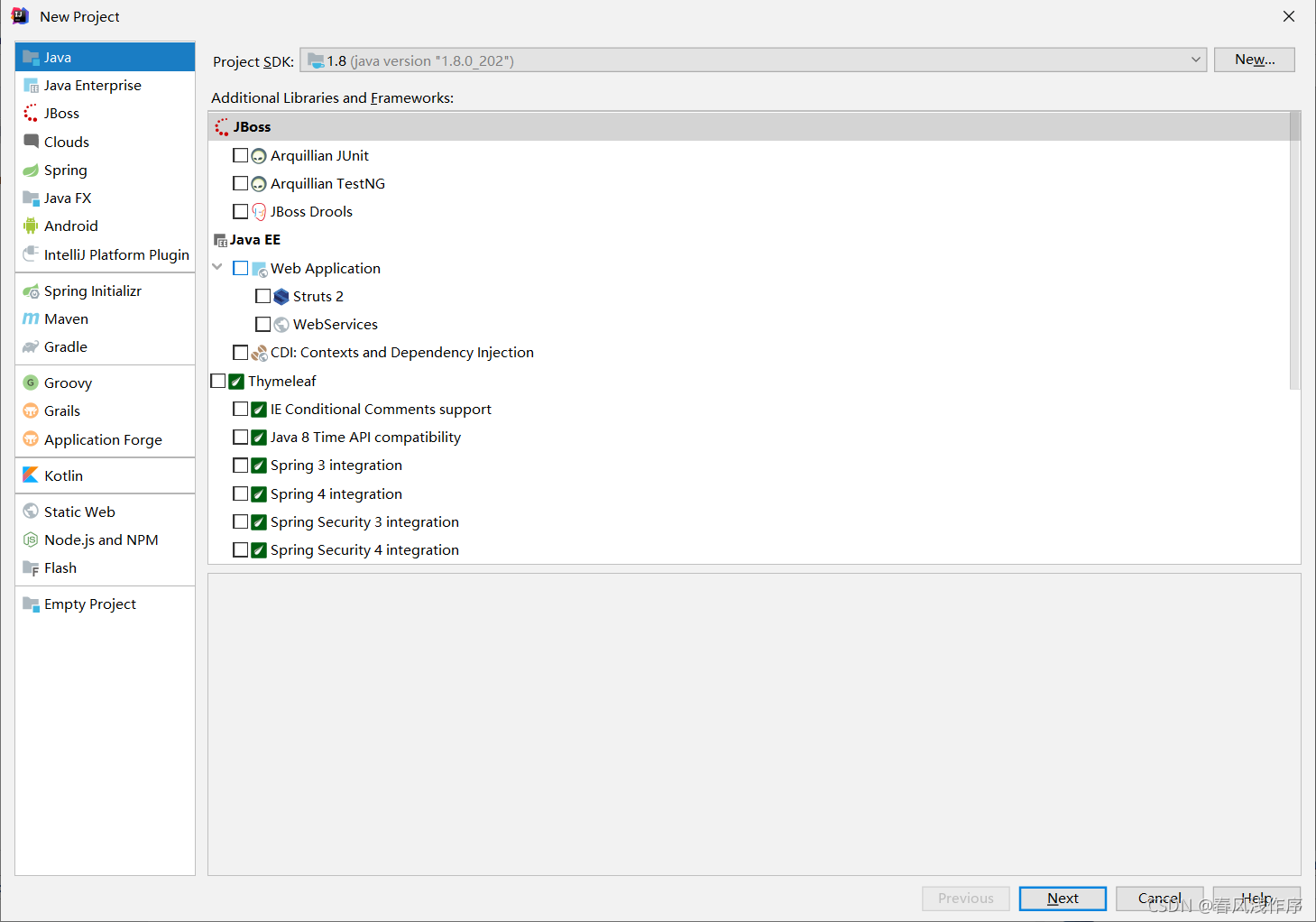This screenshot has width=1316, height=922.
Task: Check Java 8 Time API compatibility checkbox
Action: click(x=240, y=437)
